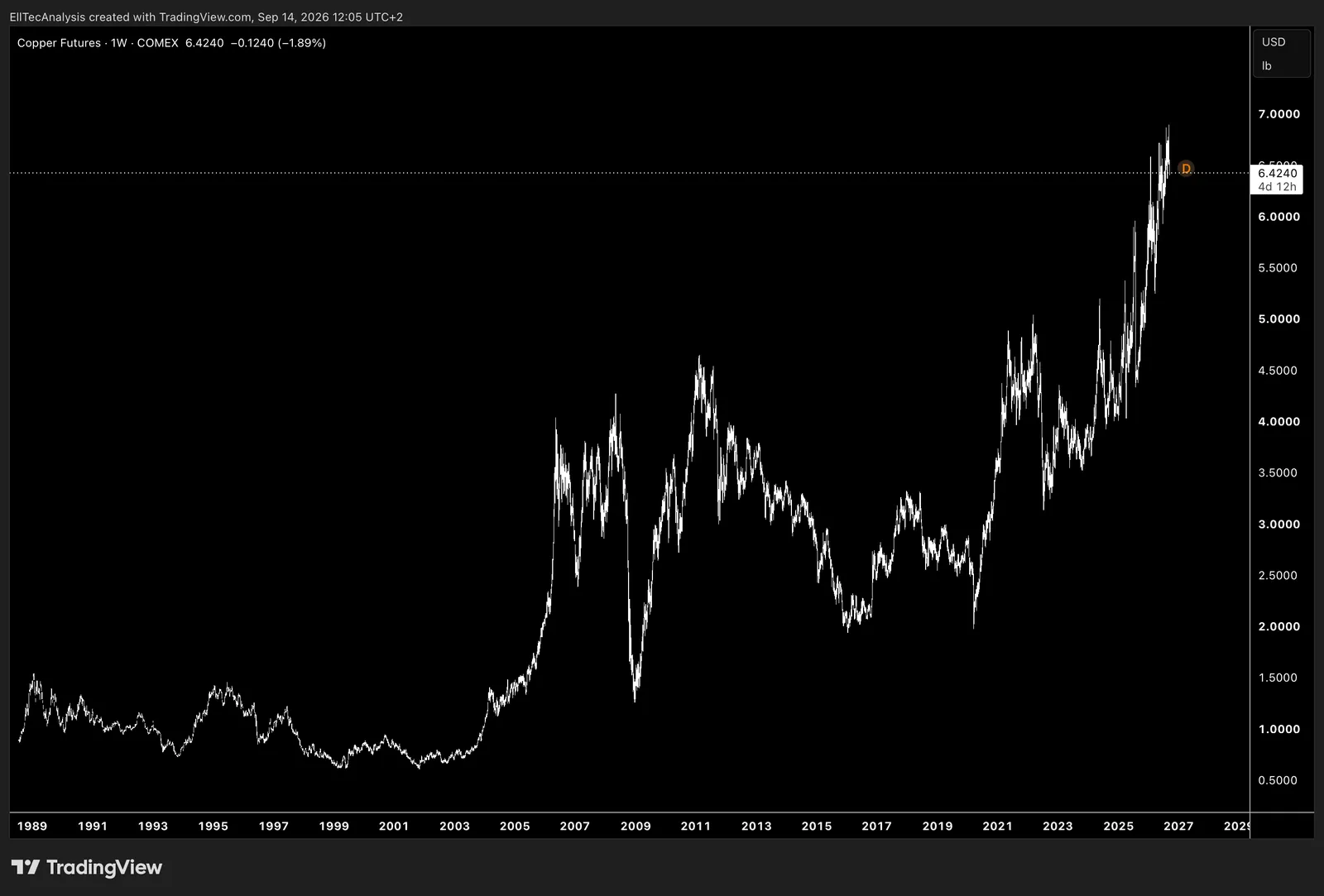Click the 6.0000 price axis label
The width and height of the screenshot is (1324, 896).
pos(1278,217)
